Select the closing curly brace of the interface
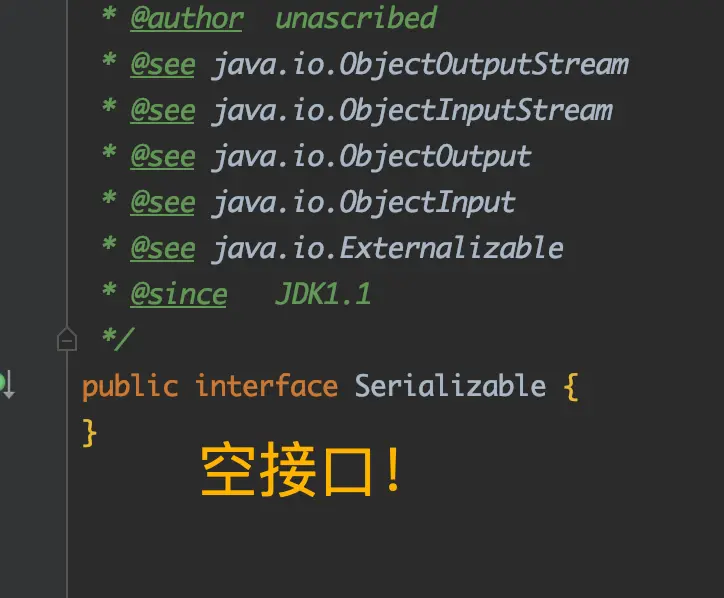Screen dimensions: 724x598 (x=89, y=433)
